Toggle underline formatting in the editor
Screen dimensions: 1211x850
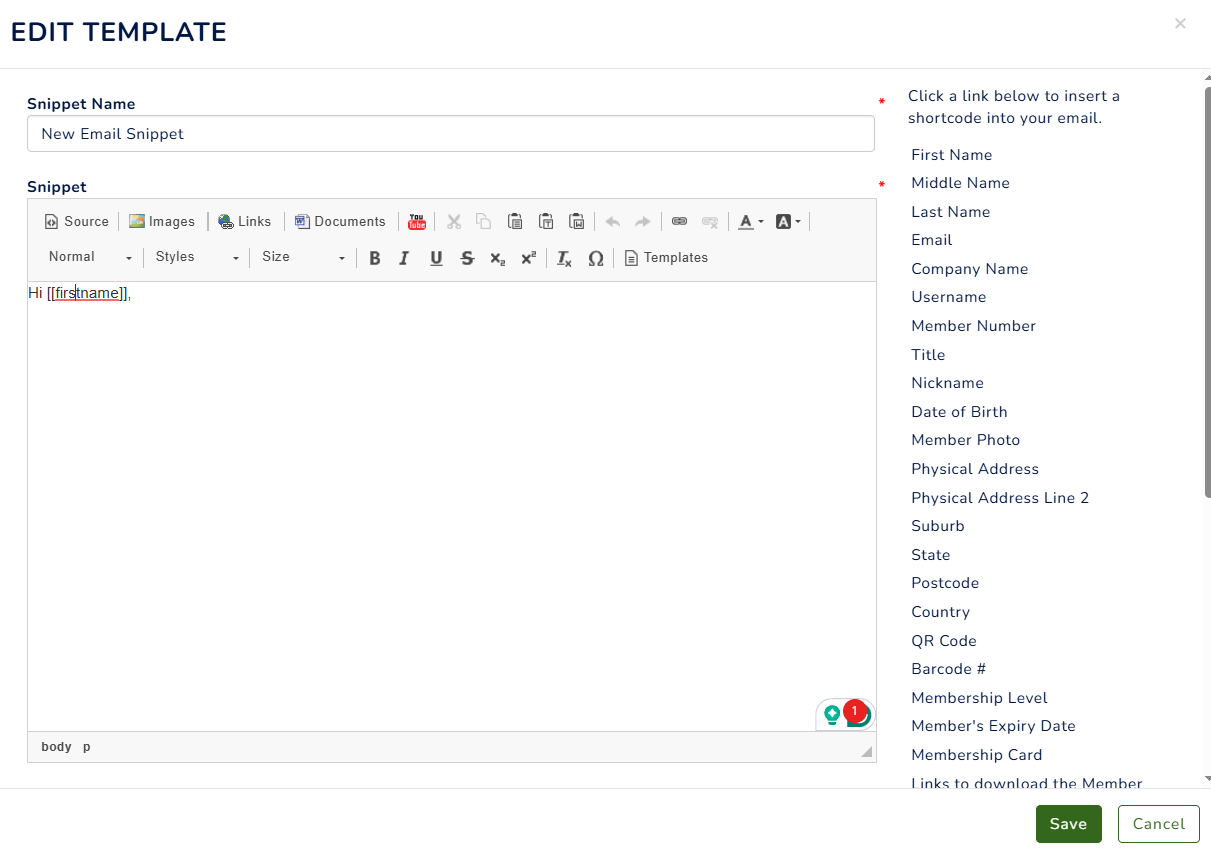click(x=435, y=258)
